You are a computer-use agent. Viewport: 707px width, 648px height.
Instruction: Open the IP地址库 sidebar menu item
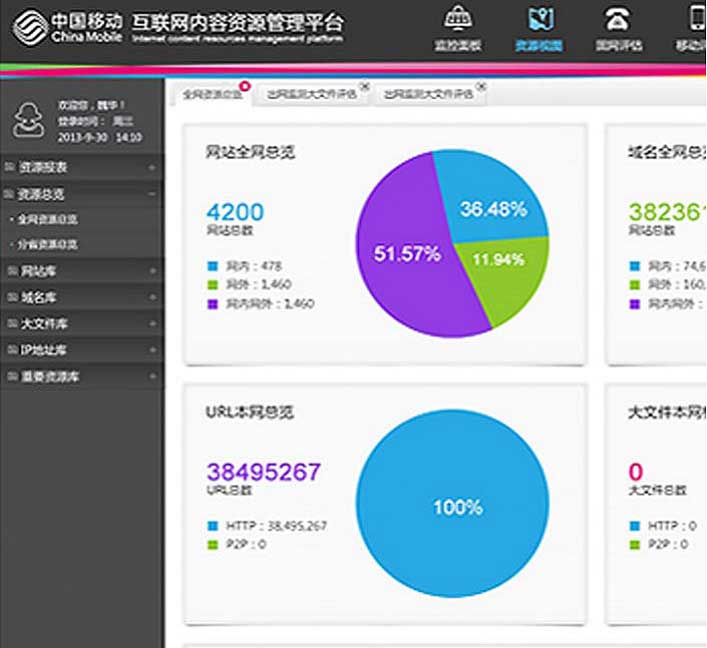click(x=44, y=350)
